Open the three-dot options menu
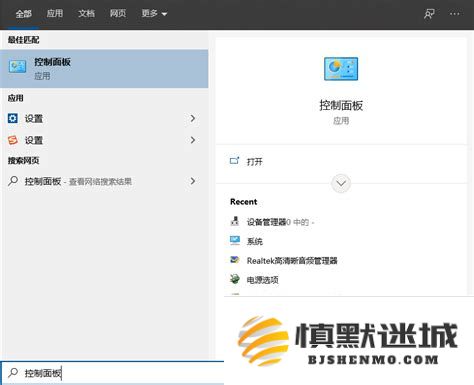The width and height of the screenshot is (474, 385). tap(455, 14)
